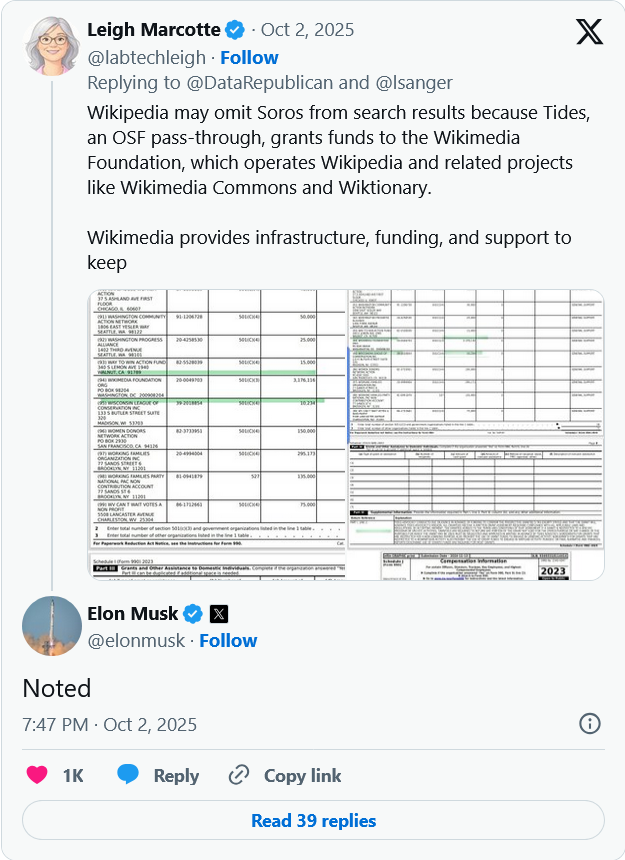625x860 pixels.
Task: Open Leigh Marcotte's name link
Action: click(x=153, y=30)
